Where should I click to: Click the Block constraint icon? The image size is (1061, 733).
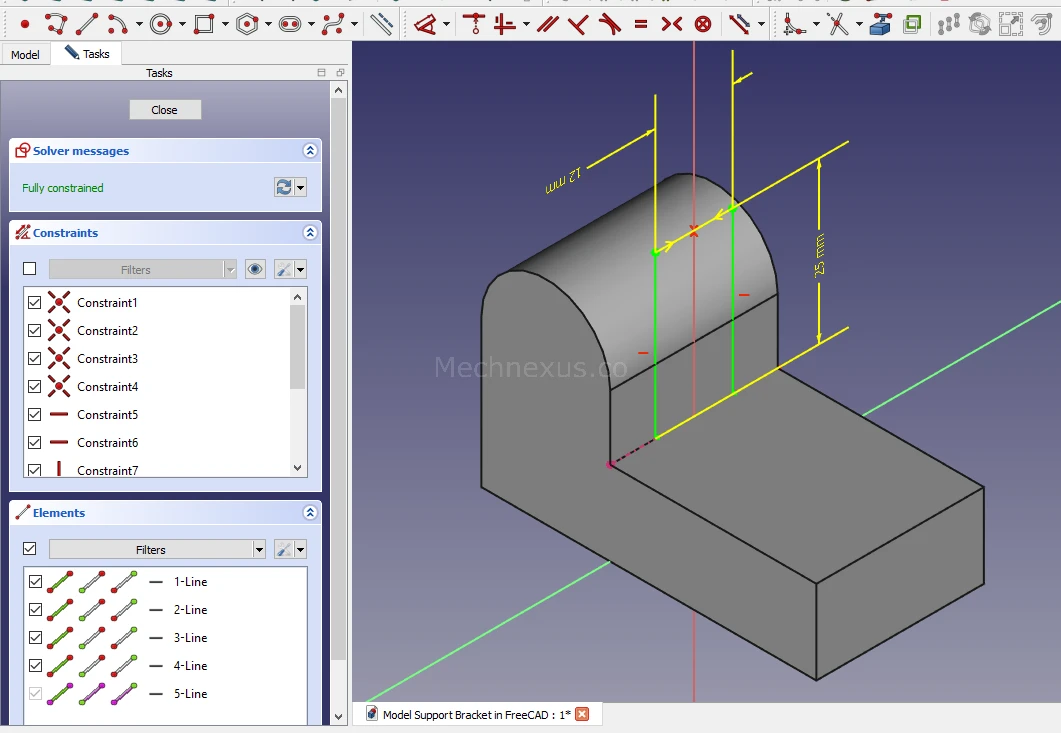click(x=703, y=23)
